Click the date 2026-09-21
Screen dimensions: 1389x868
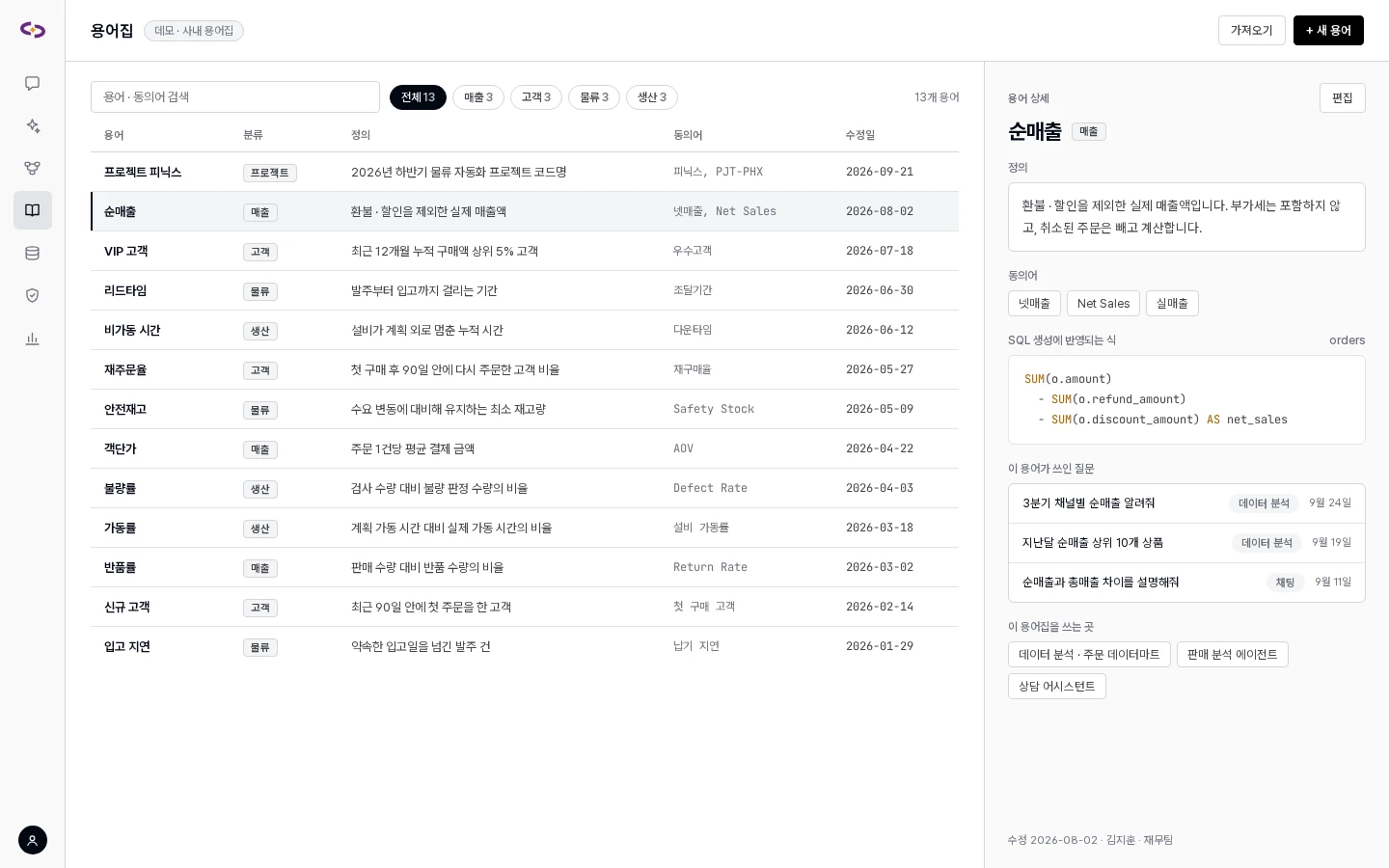coord(880,172)
